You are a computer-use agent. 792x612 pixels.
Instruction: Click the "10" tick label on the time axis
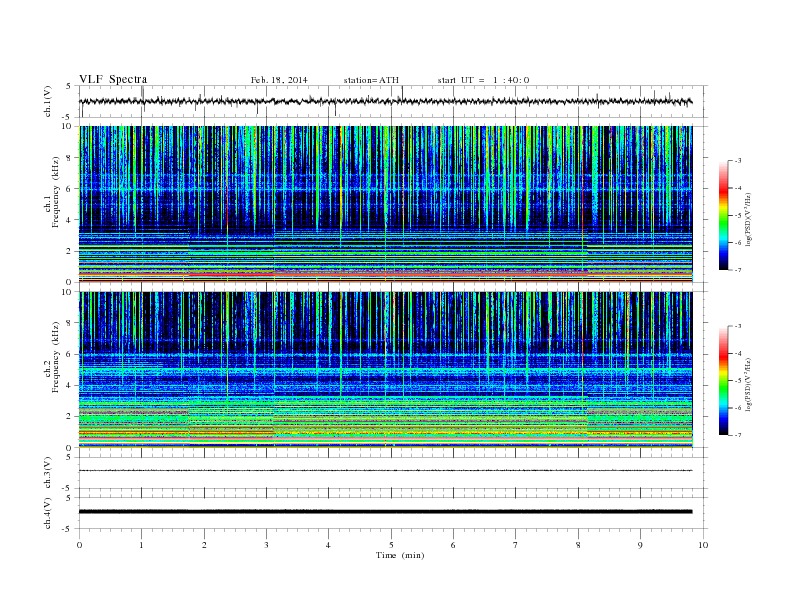[x=703, y=545]
